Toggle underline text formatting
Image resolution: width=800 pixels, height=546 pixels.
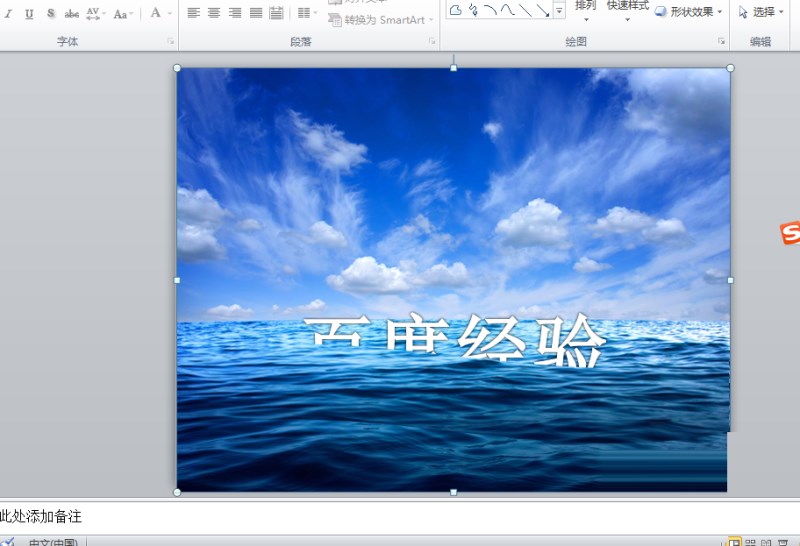[29, 14]
